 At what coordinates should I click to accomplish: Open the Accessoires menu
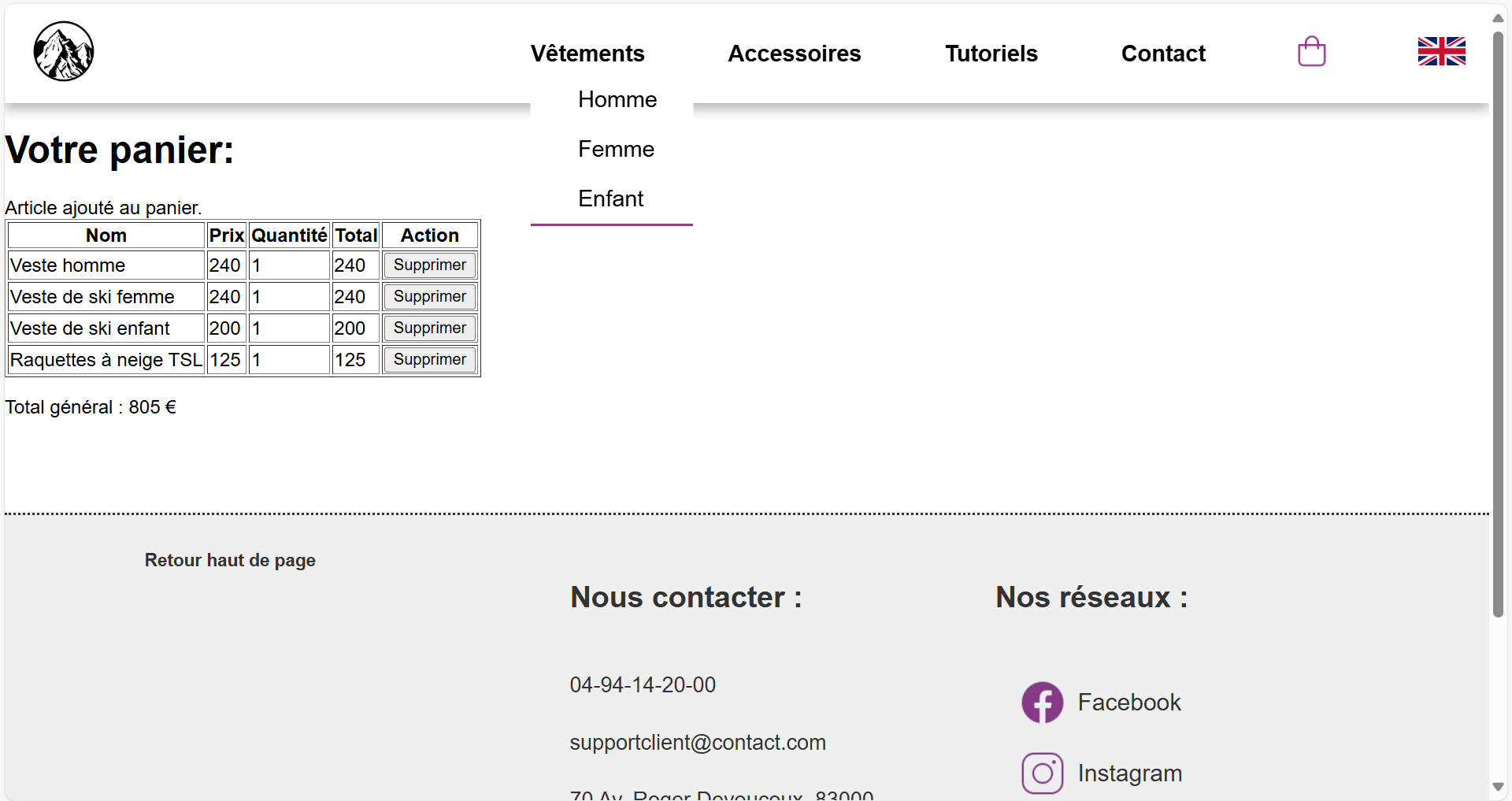click(x=794, y=54)
